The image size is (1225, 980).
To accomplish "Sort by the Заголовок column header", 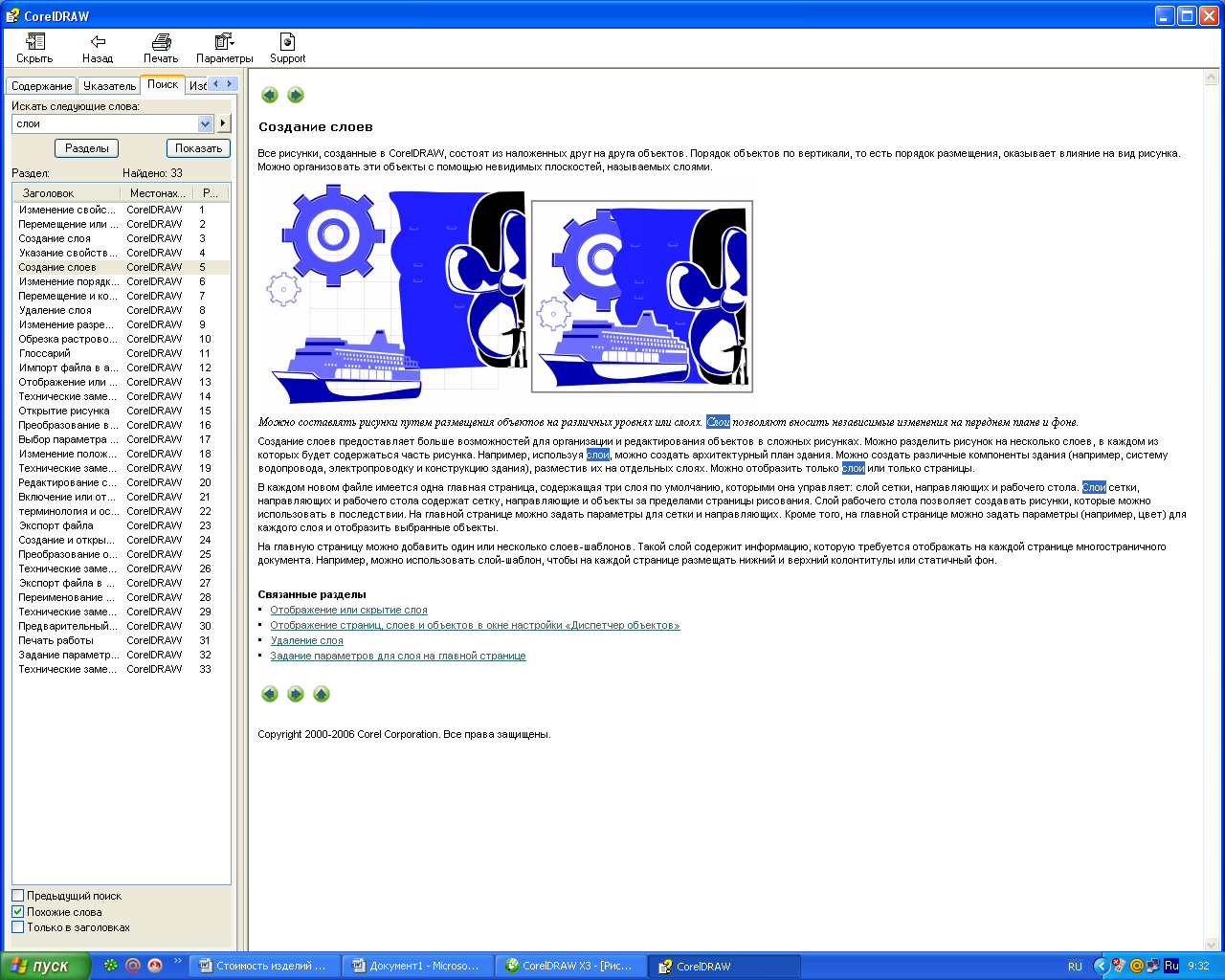I will 66,193.
